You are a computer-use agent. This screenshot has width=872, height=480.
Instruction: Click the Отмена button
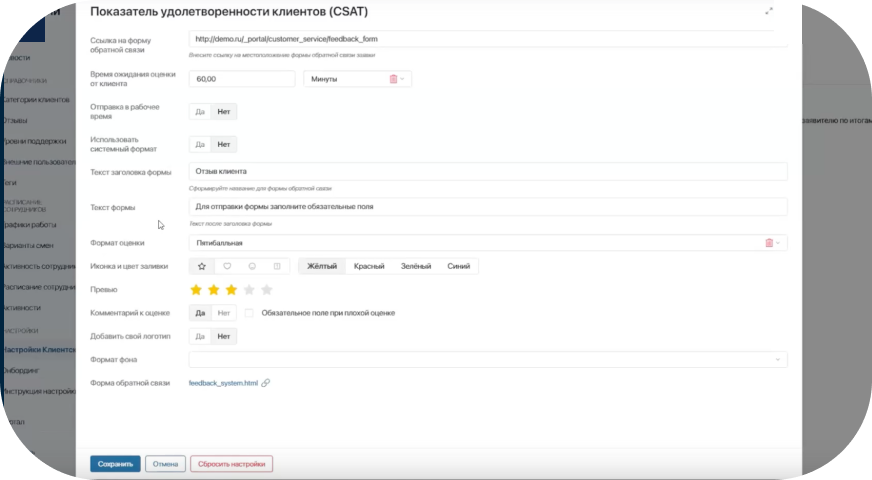165,464
